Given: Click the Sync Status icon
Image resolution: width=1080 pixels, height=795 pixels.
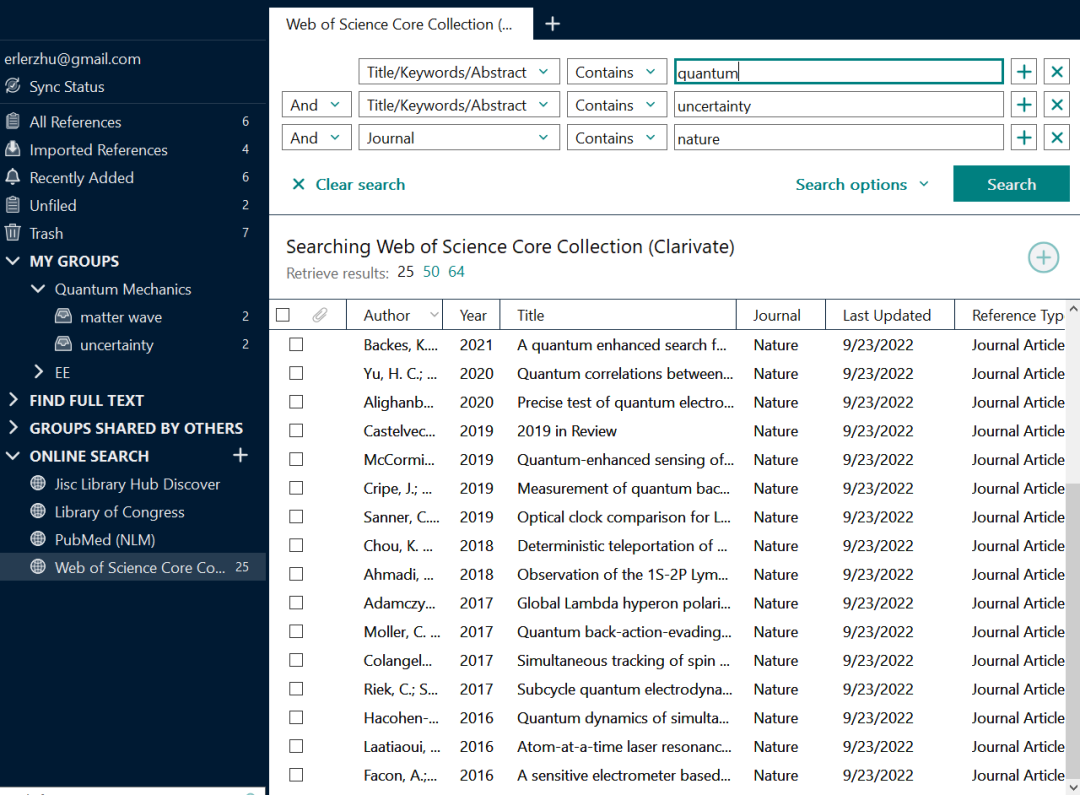Looking at the screenshot, I should [x=12, y=86].
